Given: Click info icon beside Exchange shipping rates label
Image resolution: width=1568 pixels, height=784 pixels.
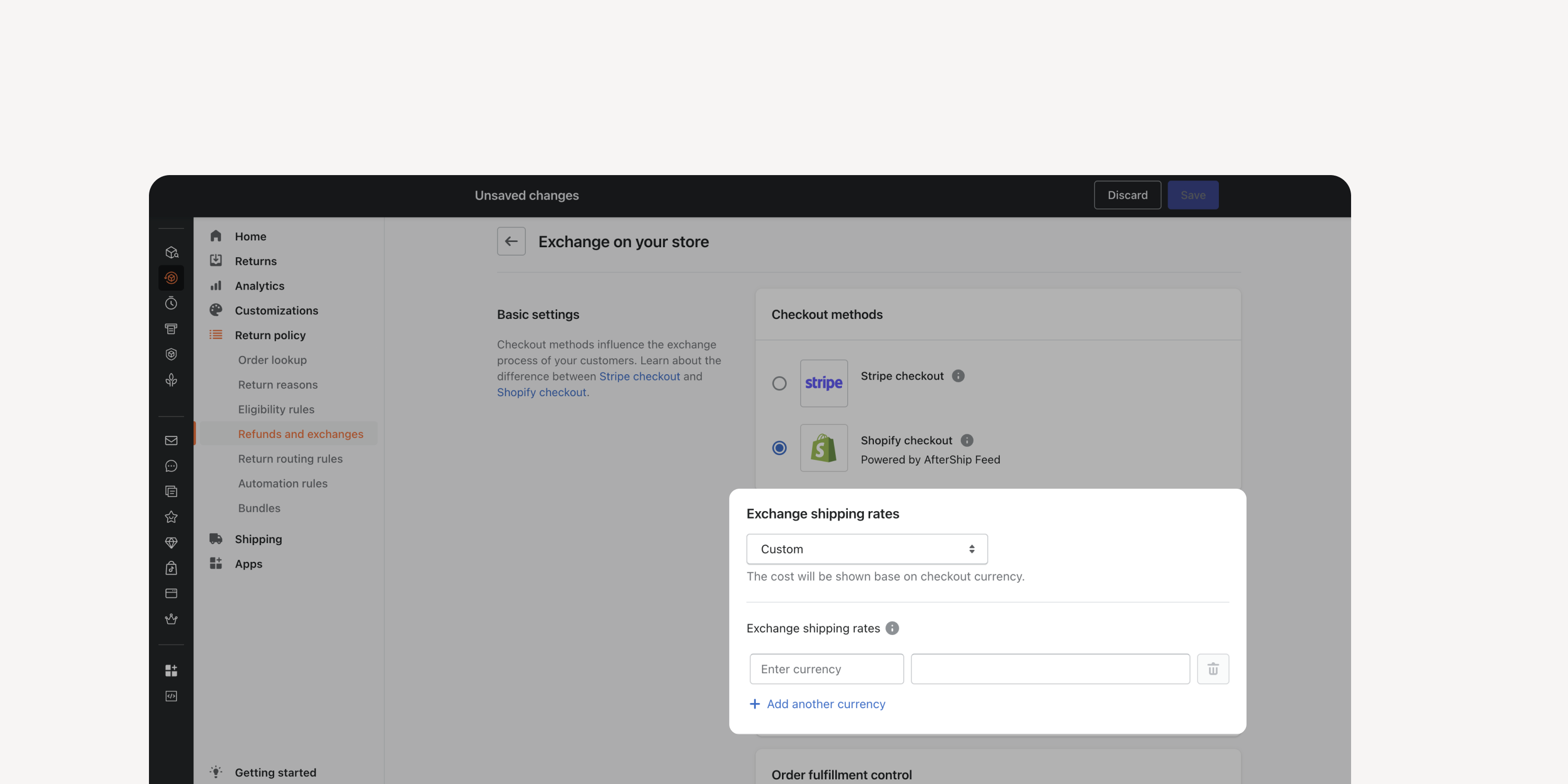Looking at the screenshot, I should 892,628.
